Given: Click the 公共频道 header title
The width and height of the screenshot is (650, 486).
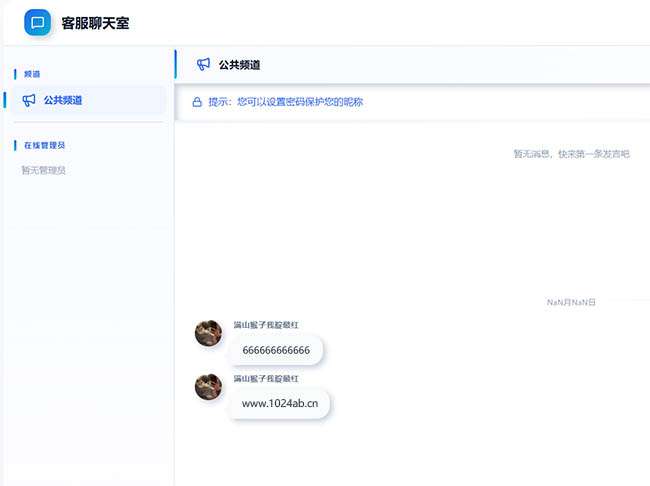Looking at the screenshot, I should (x=240, y=65).
